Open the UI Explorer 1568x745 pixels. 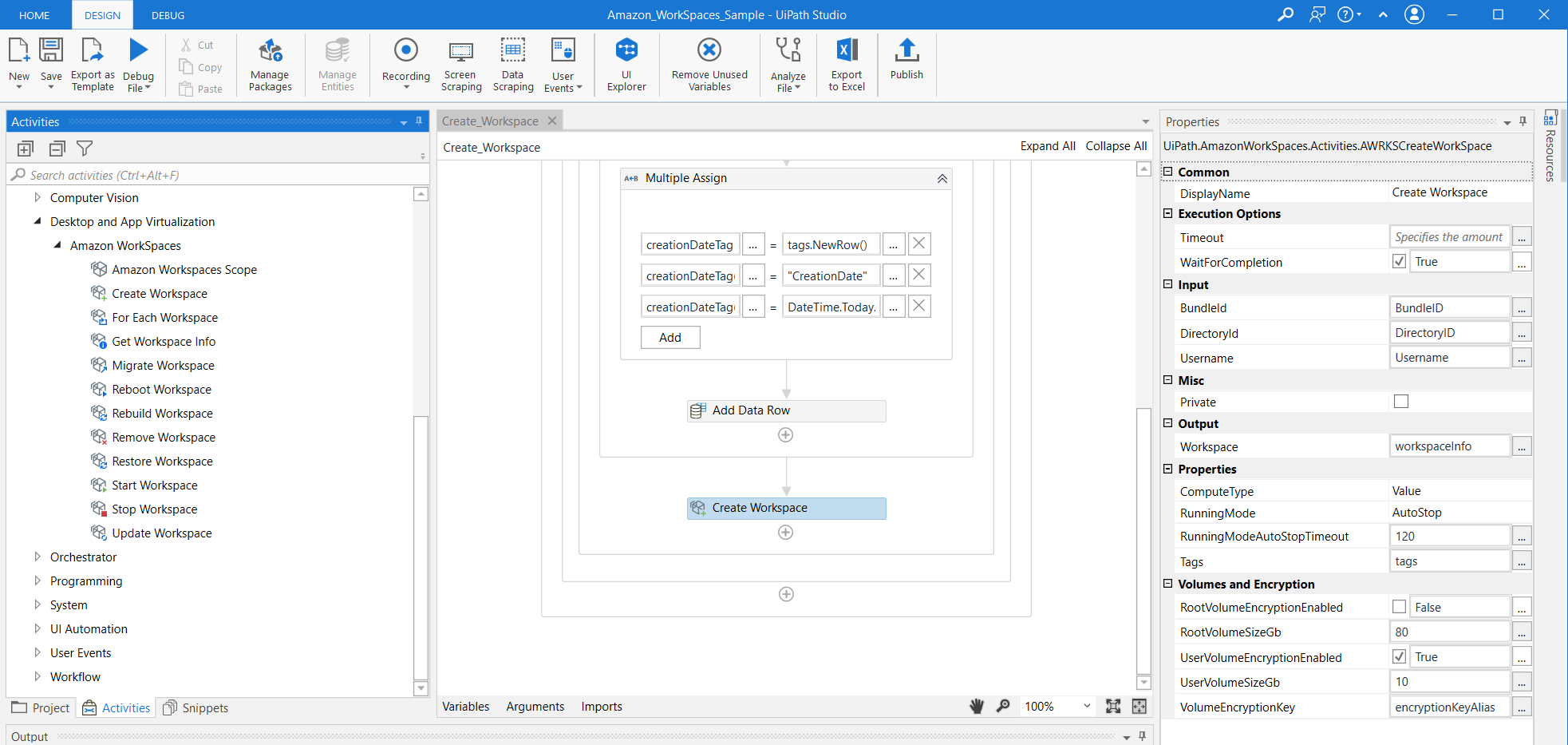(626, 65)
